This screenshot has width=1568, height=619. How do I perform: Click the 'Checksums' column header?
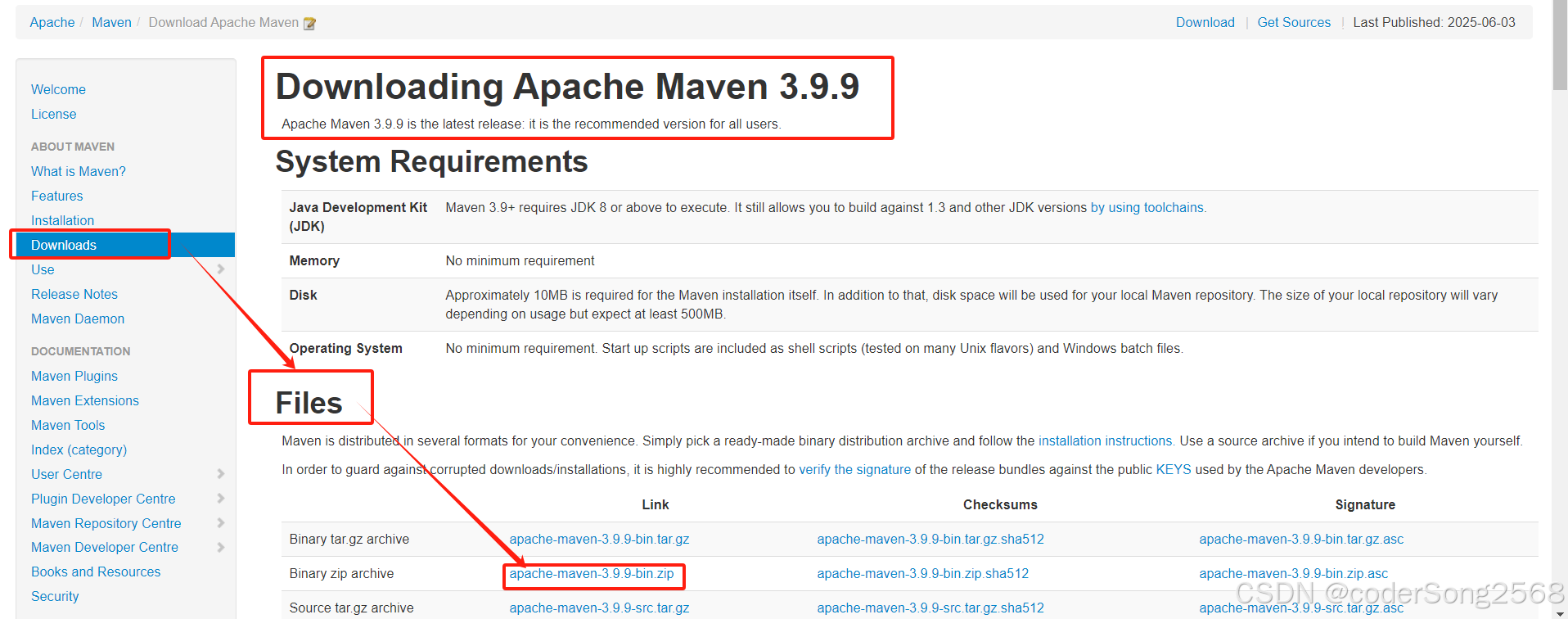(1000, 505)
